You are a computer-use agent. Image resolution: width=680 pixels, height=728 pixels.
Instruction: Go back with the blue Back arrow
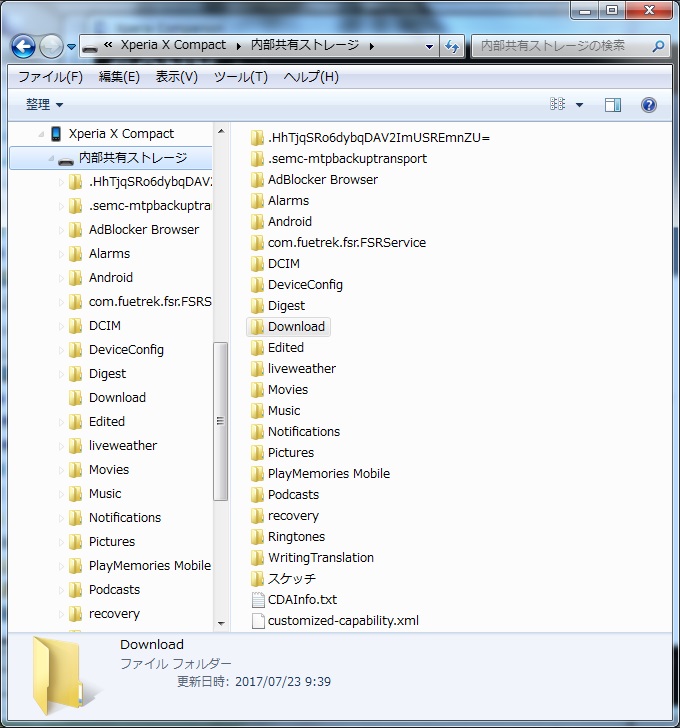23,46
